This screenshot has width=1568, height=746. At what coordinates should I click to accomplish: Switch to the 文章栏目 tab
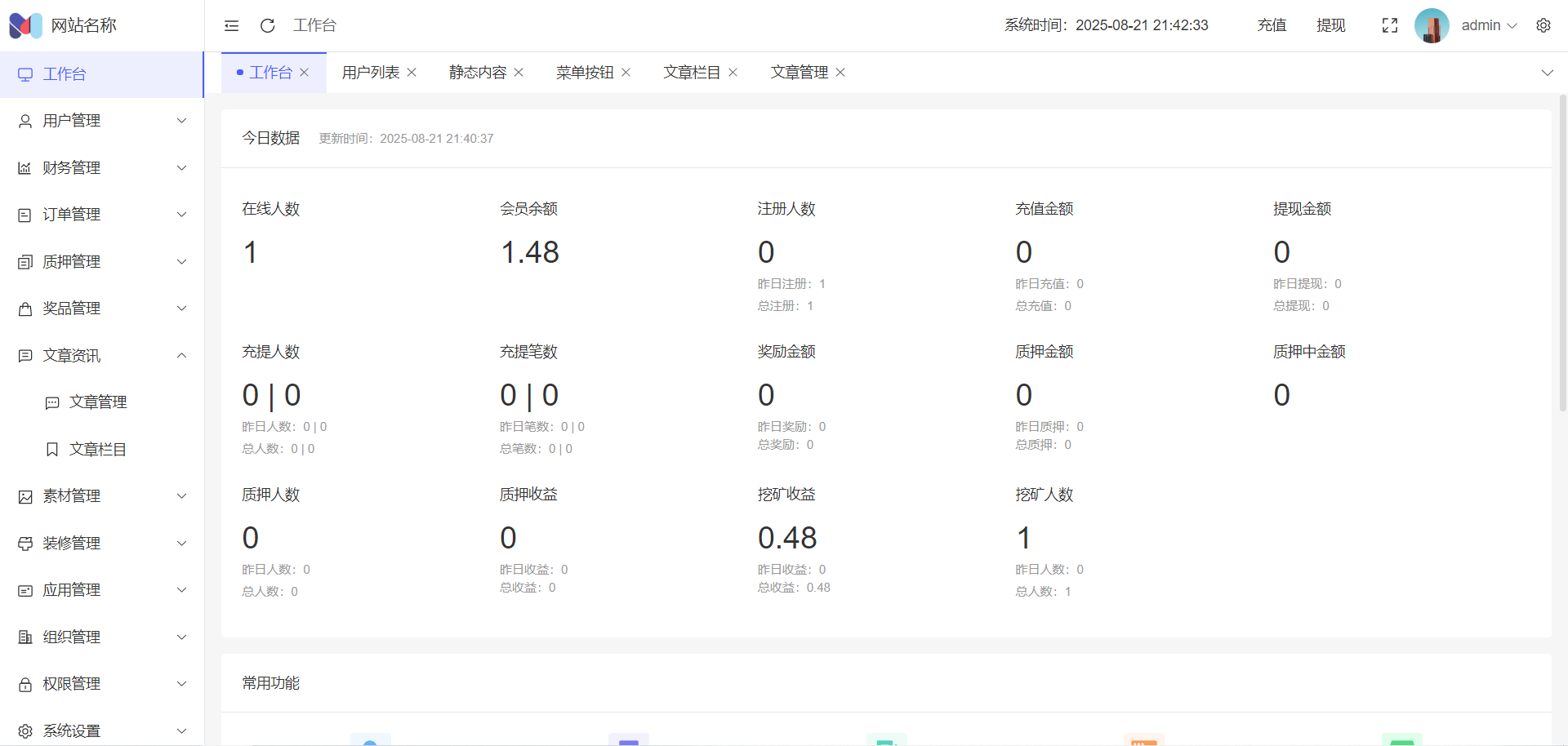(691, 73)
